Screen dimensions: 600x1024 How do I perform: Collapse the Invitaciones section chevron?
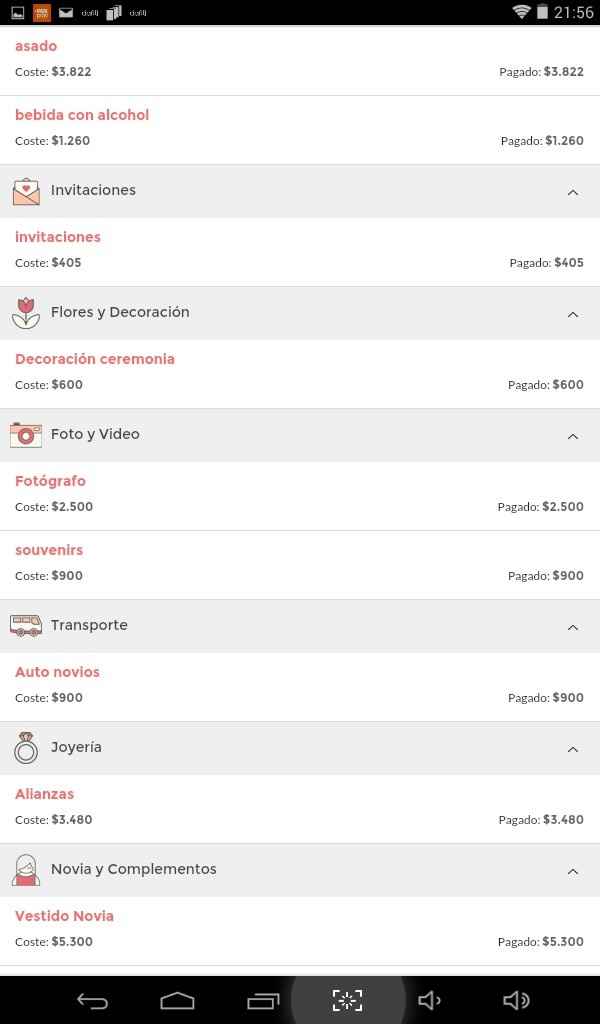pos(573,192)
